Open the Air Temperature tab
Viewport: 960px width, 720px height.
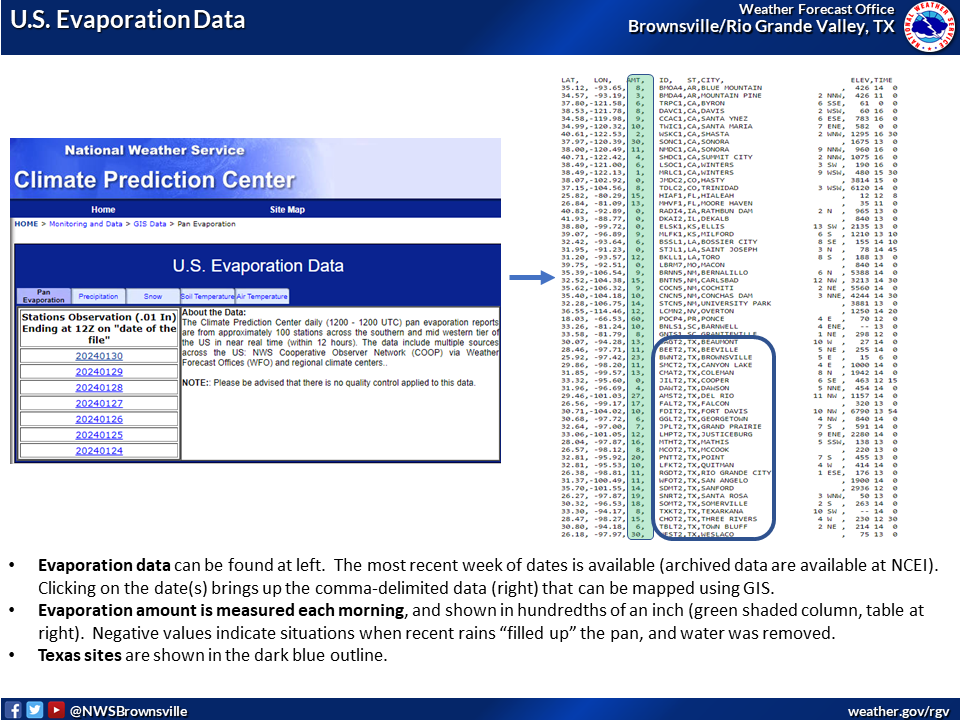(x=262, y=296)
